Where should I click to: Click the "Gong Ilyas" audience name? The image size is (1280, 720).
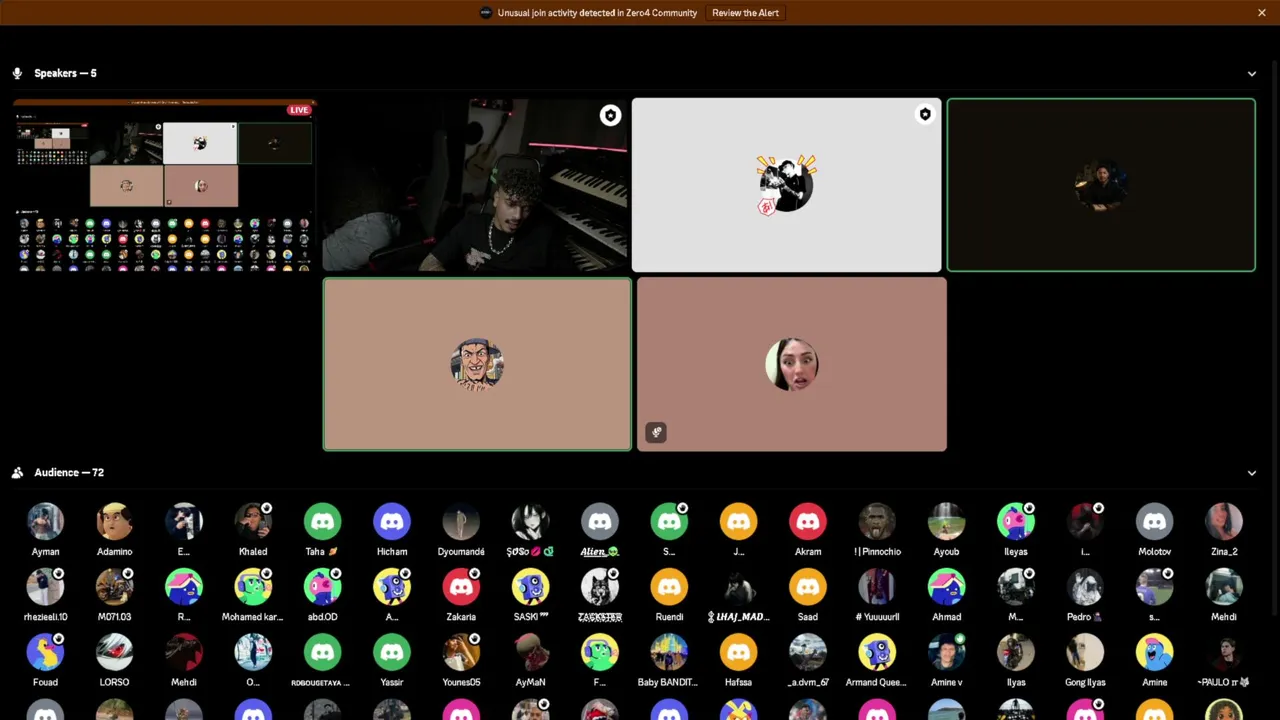point(1085,683)
